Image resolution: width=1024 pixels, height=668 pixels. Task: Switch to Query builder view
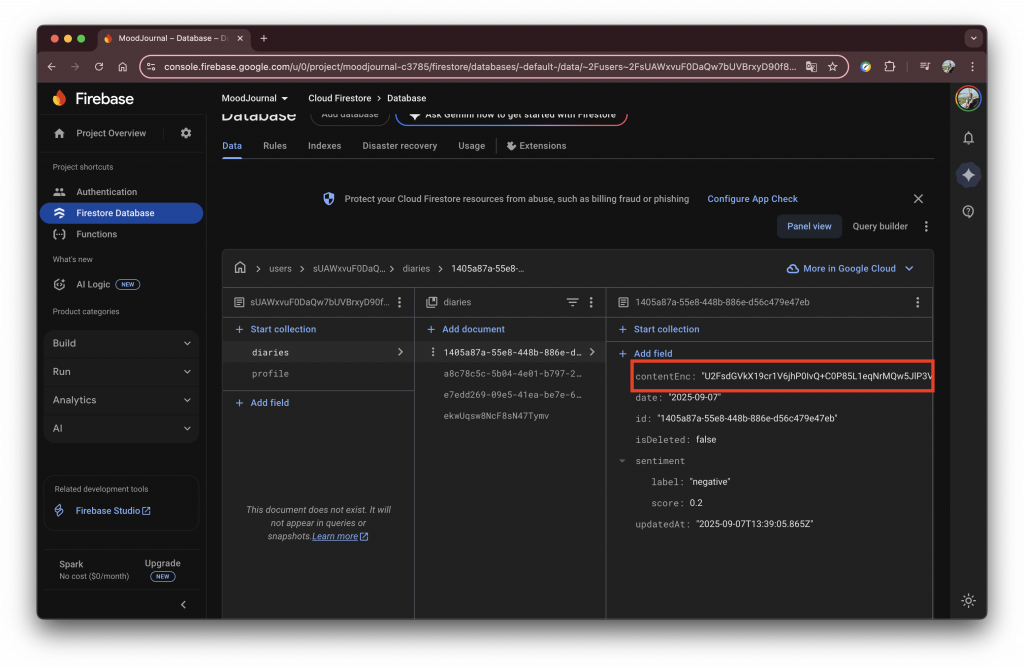(x=880, y=227)
